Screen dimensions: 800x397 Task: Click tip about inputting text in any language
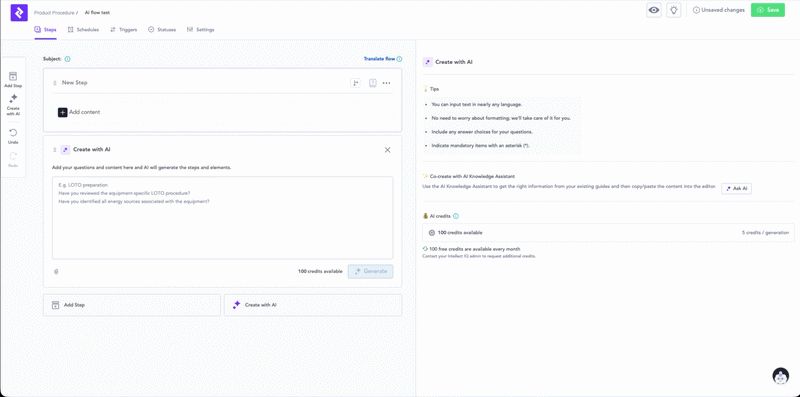[477, 105]
